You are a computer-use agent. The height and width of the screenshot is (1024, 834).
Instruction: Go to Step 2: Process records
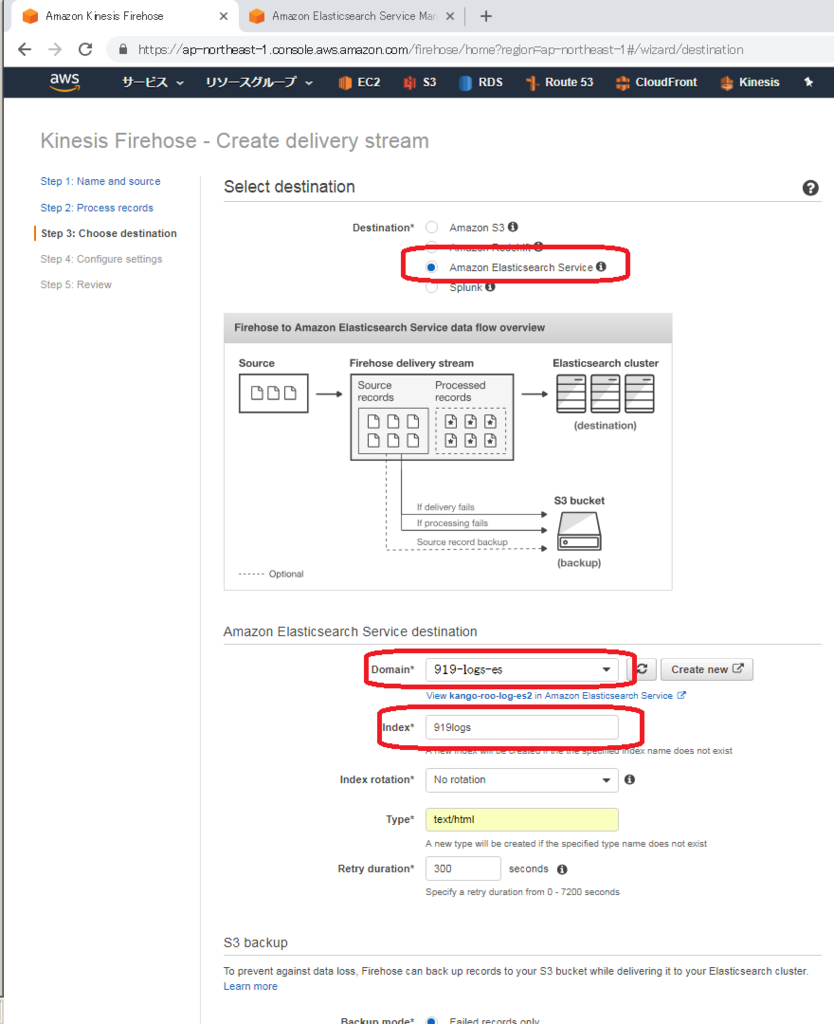97,208
